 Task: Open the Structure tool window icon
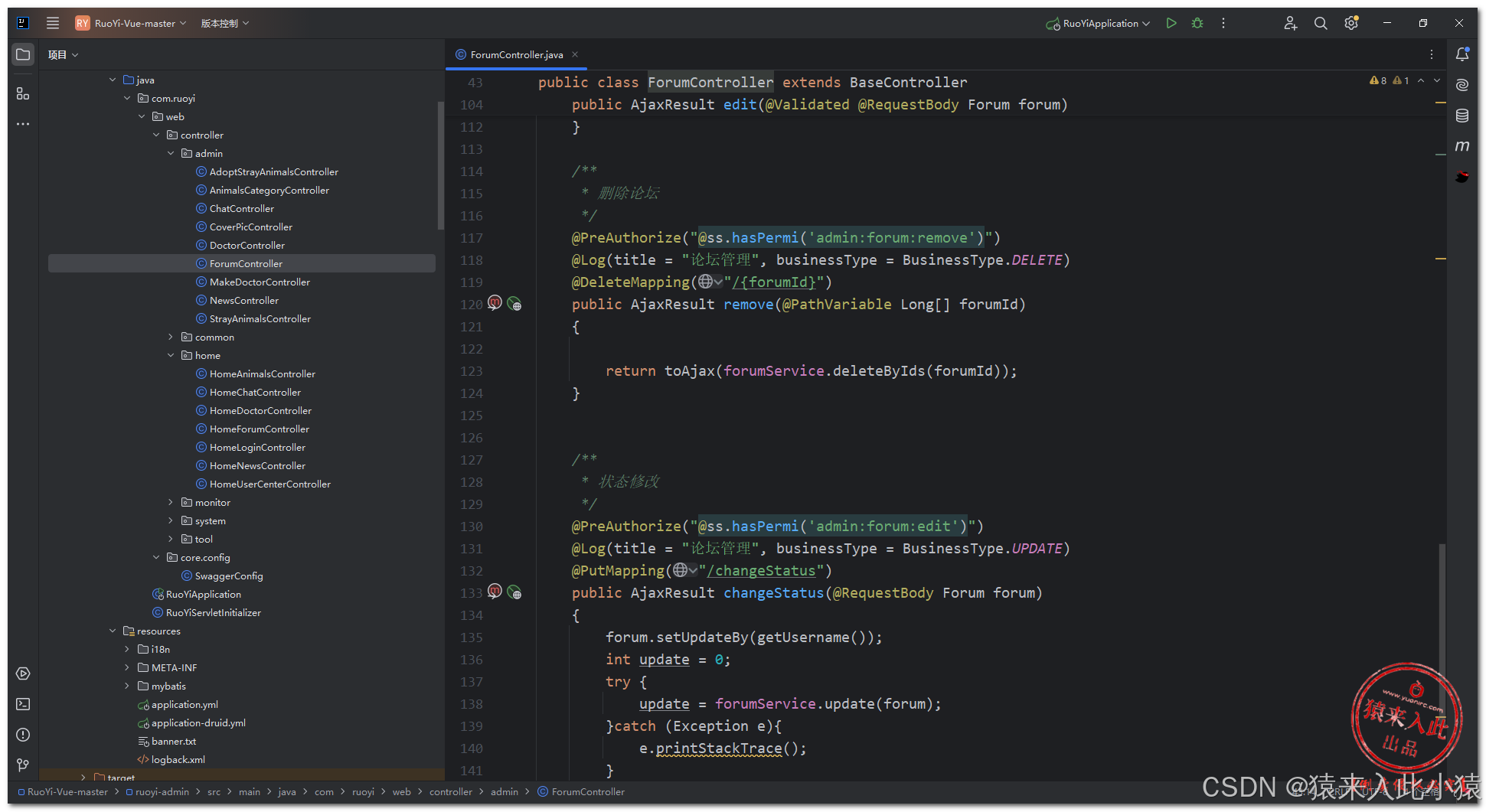[x=23, y=93]
